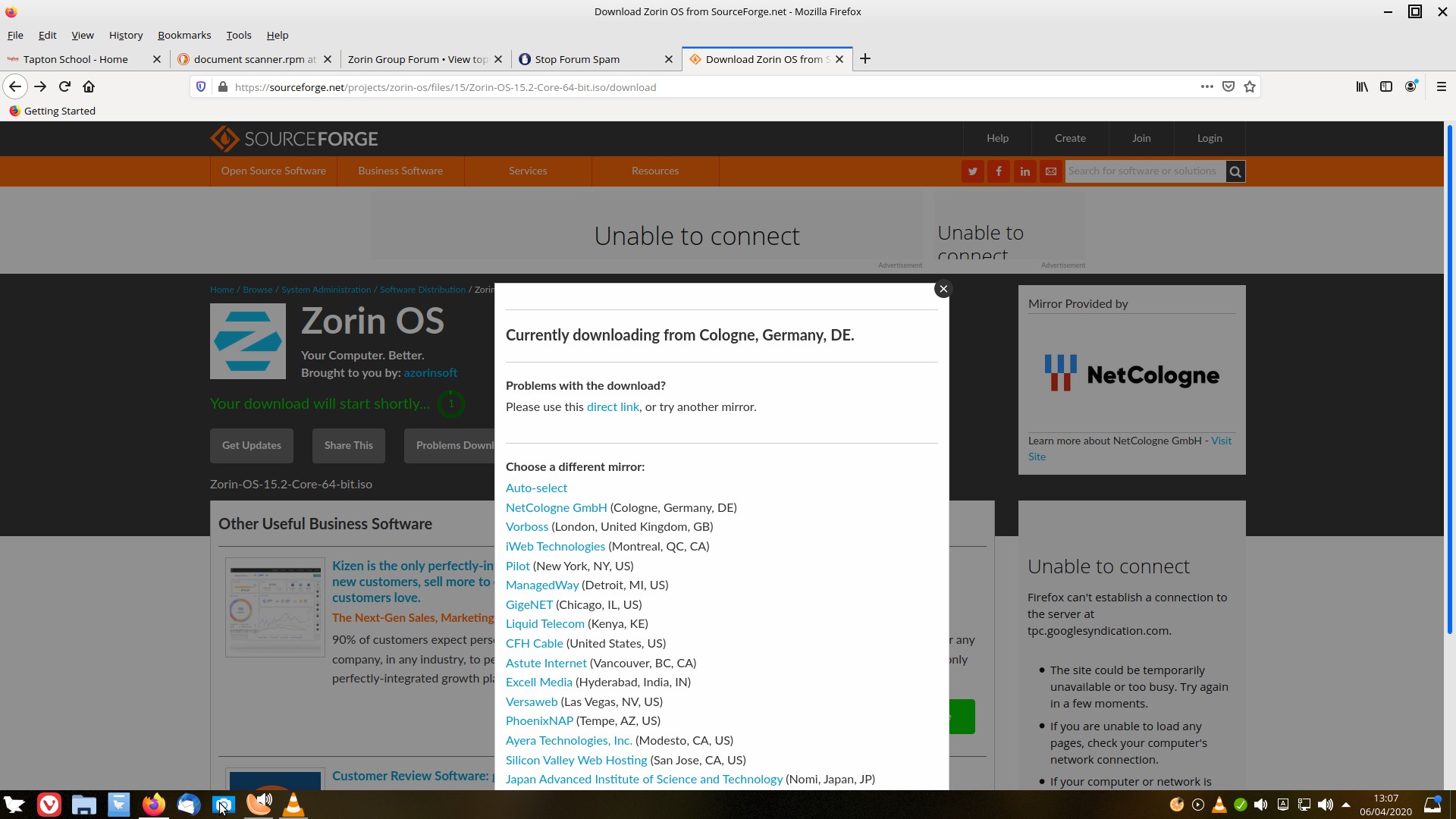Open the Getting Started bookmark
Screen dimensions: 1456x819
(x=52, y=111)
